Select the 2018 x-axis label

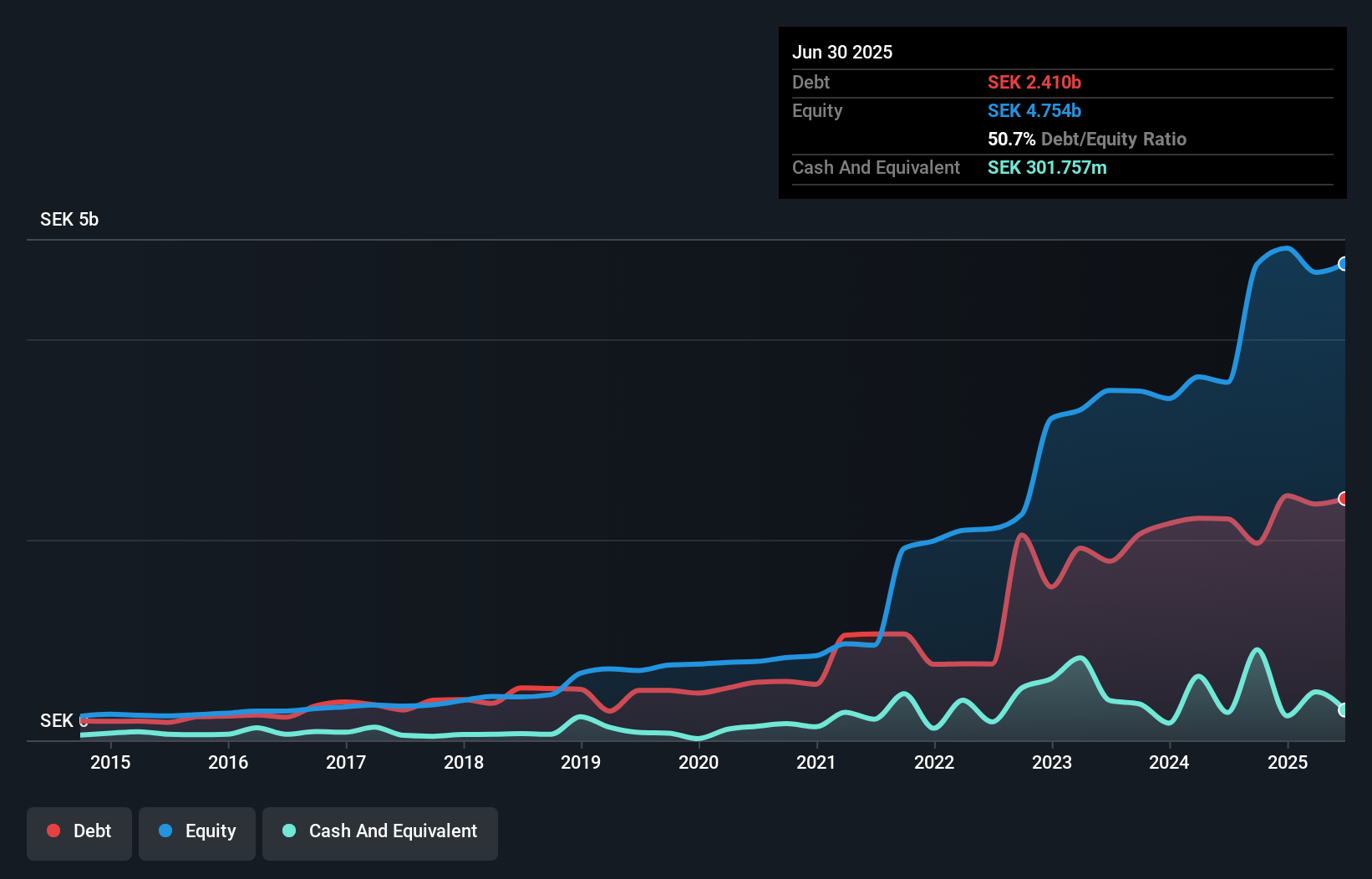464,762
